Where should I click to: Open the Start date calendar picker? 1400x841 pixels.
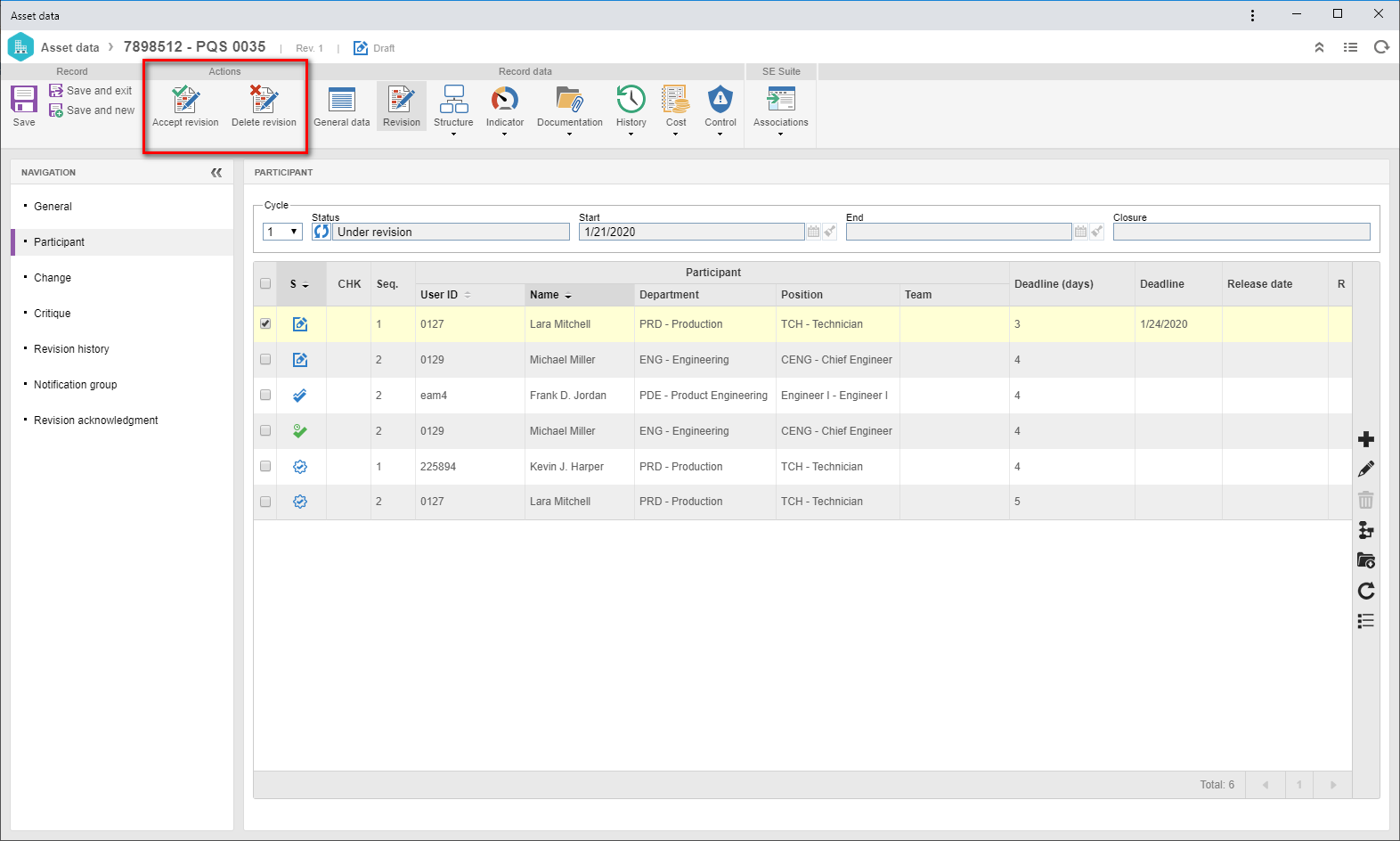[x=813, y=232]
